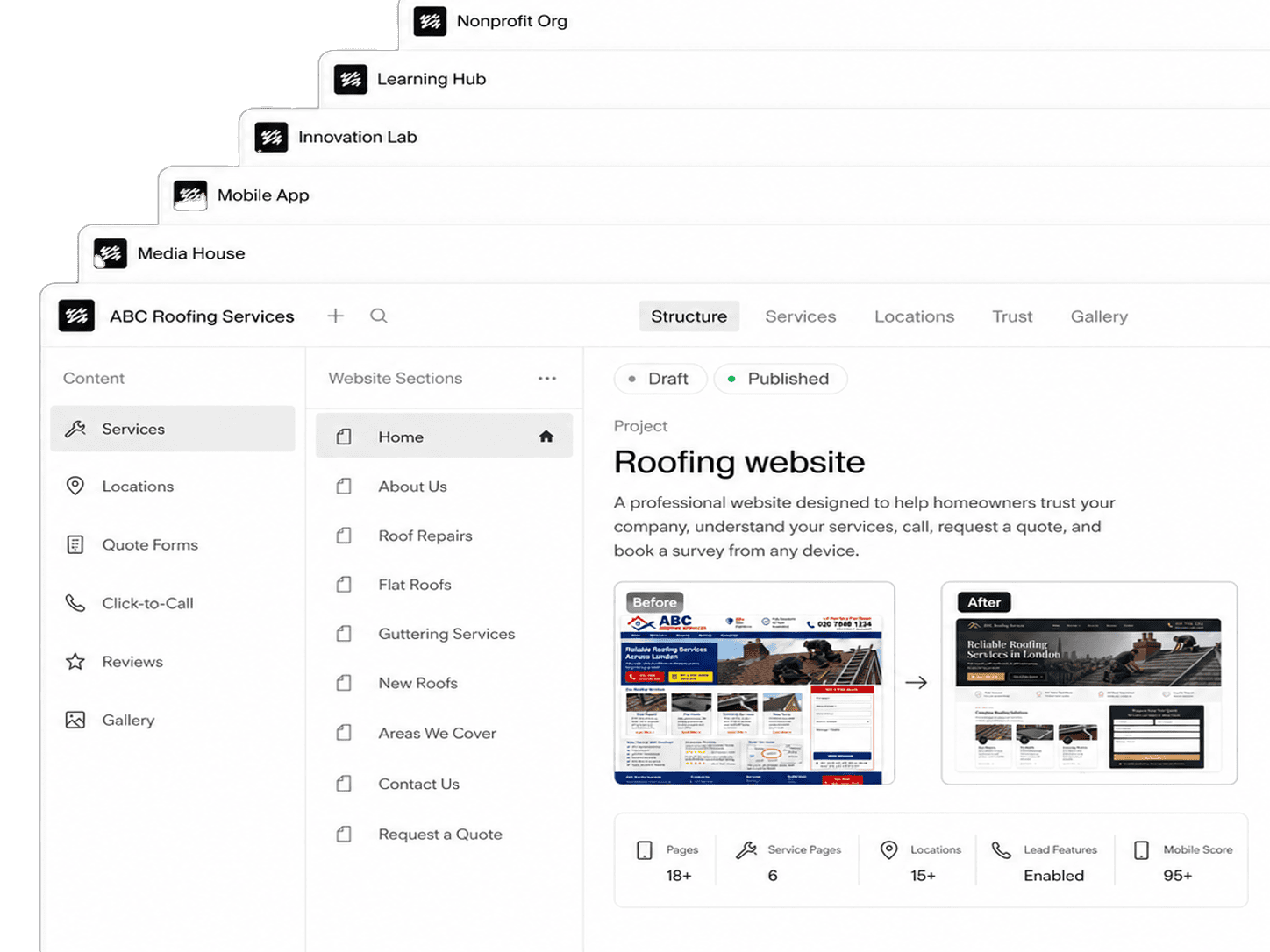Image resolution: width=1270 pixels, height=952 pixels.
Task: Open the Structure tab
Action: [x=689, y=316]
